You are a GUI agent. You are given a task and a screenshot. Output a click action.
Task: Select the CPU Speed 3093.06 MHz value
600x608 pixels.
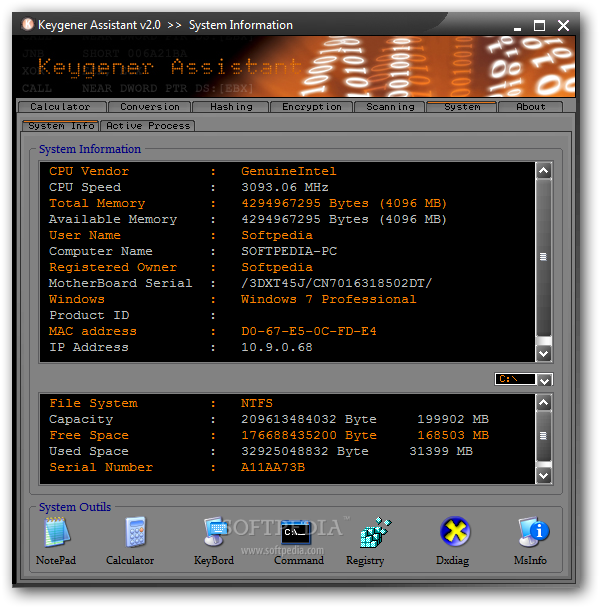285,187
